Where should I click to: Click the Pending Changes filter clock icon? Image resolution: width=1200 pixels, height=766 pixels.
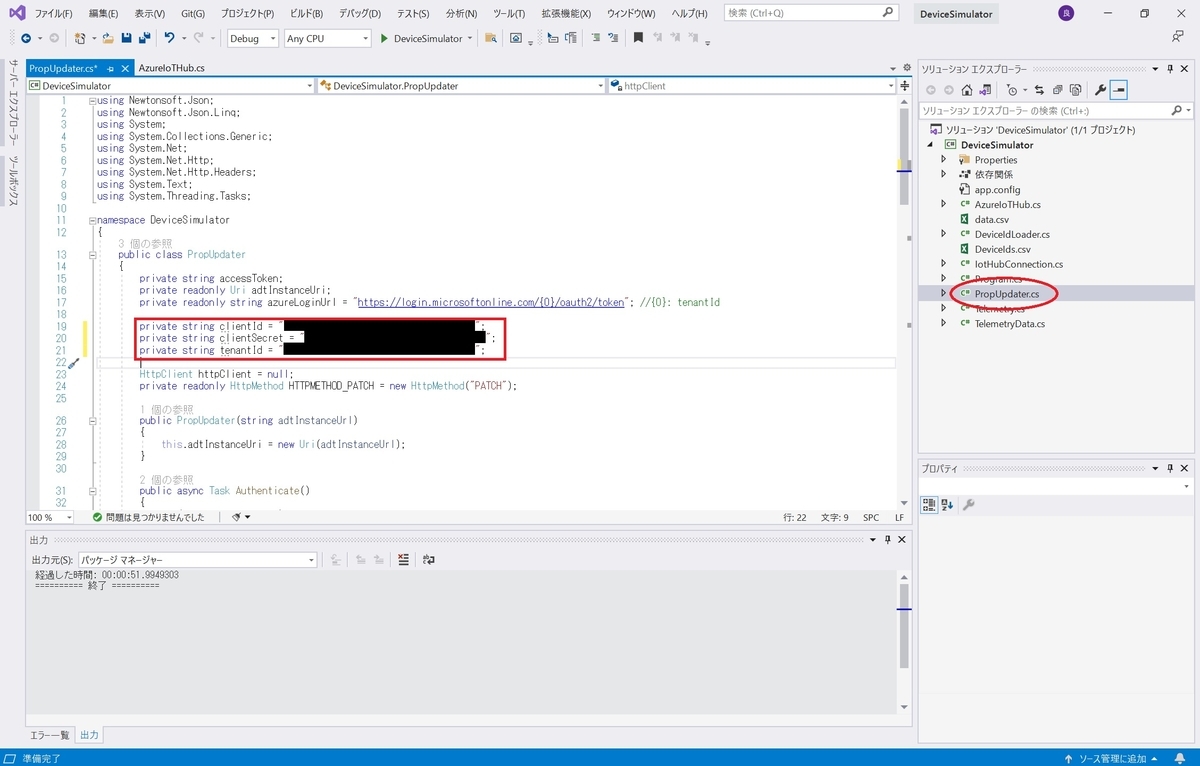click(x=1012, y=90)
